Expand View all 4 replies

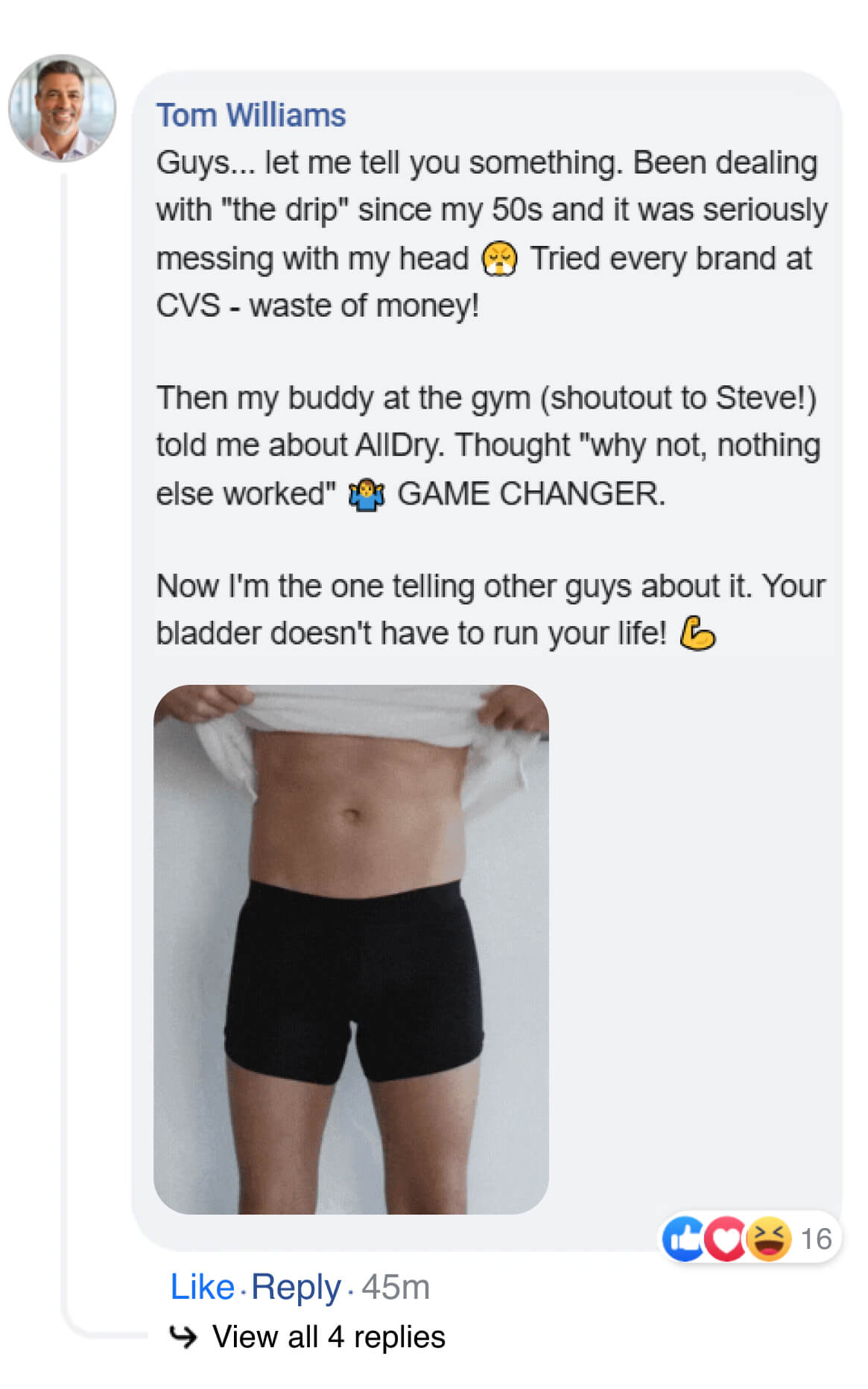329,1337
